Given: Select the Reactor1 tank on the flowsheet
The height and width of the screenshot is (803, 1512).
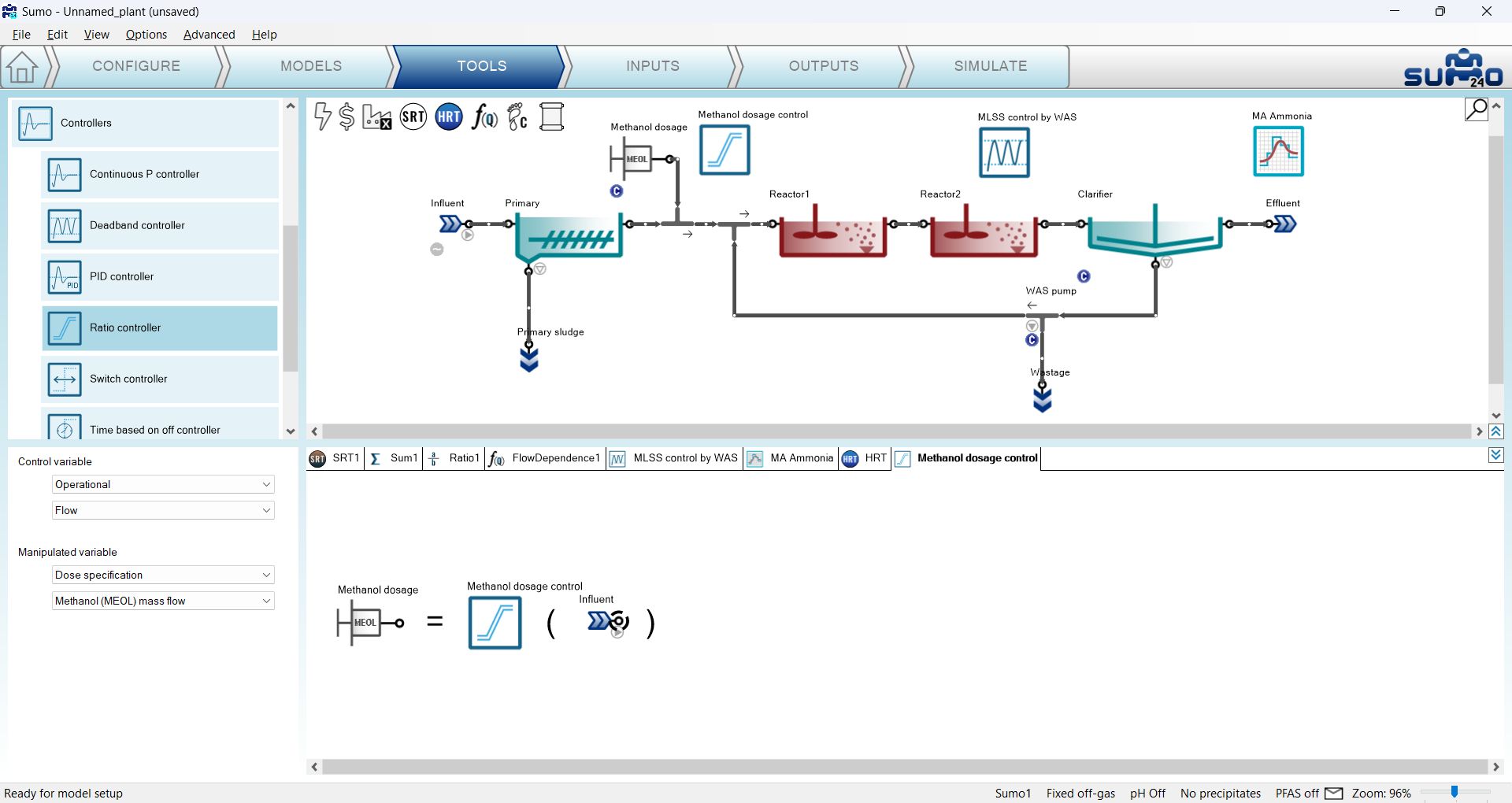Looking at the screenshot, I should [832, 231].
